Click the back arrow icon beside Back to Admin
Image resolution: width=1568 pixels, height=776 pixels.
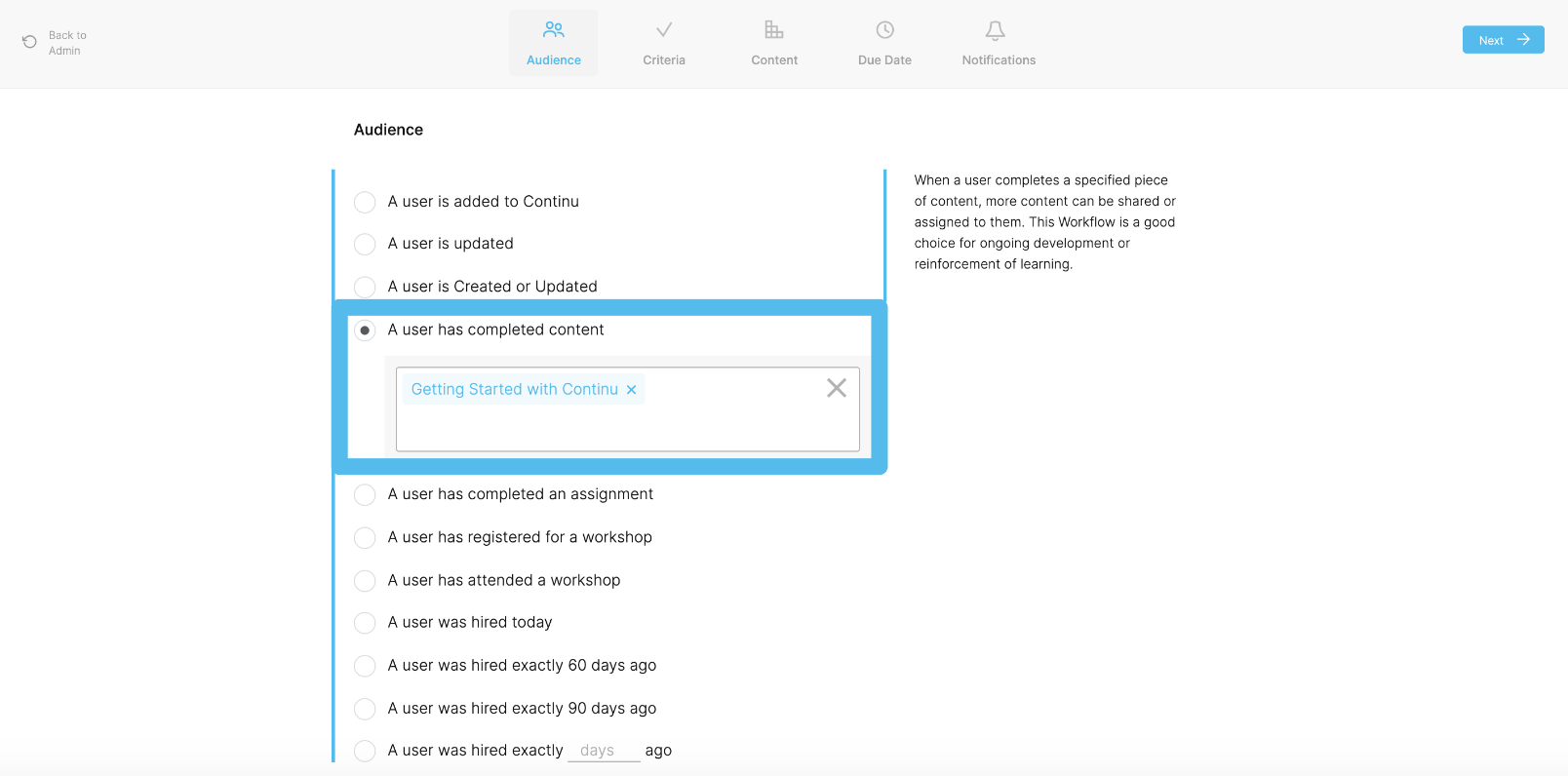click(x=29, y=42)
